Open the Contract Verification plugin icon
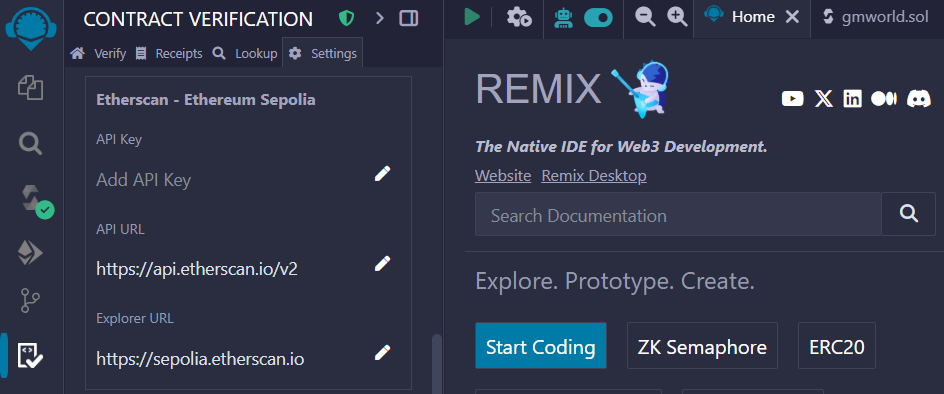Viewport: 944px width, 394px height. (30, 355)
